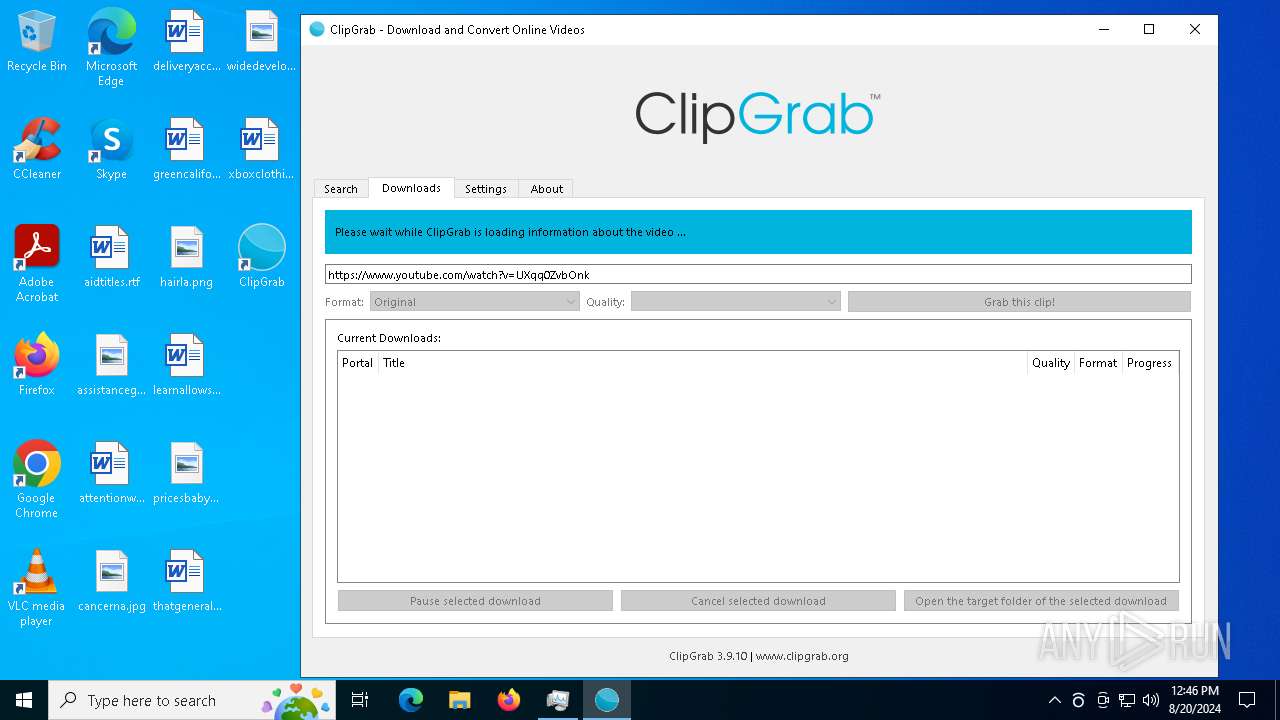1280x720 pixels.
Task: Open the aidtitles.rtf file
Action: click(111, 257)
